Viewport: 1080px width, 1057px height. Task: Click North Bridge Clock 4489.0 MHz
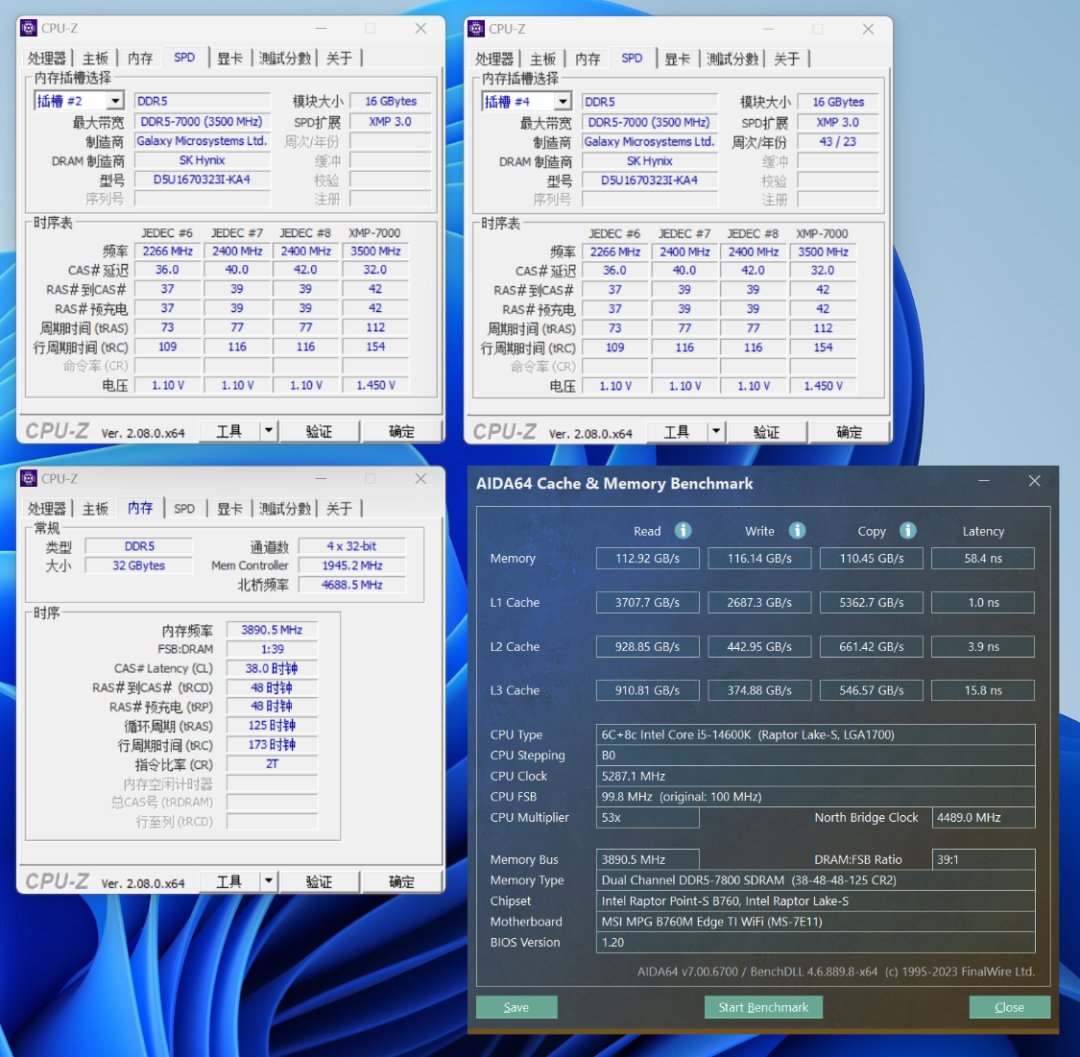coord(983,817)
